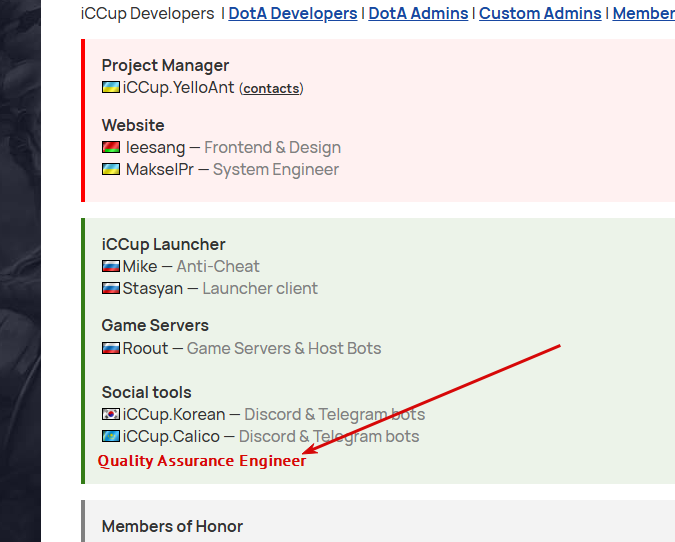The image size is (675, 542).
Task: Open the Custom Admins link
Action: tap(540, 14)
